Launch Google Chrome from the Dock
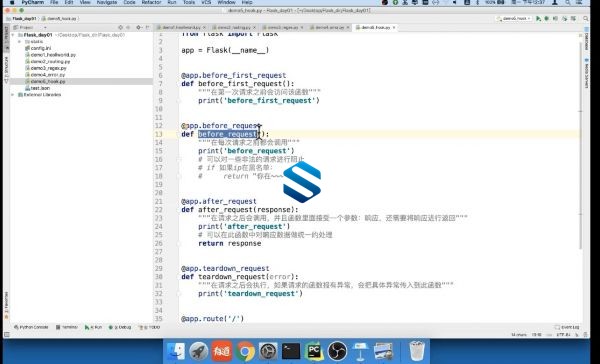The image size is (600, 364). [x=245, y=351]
